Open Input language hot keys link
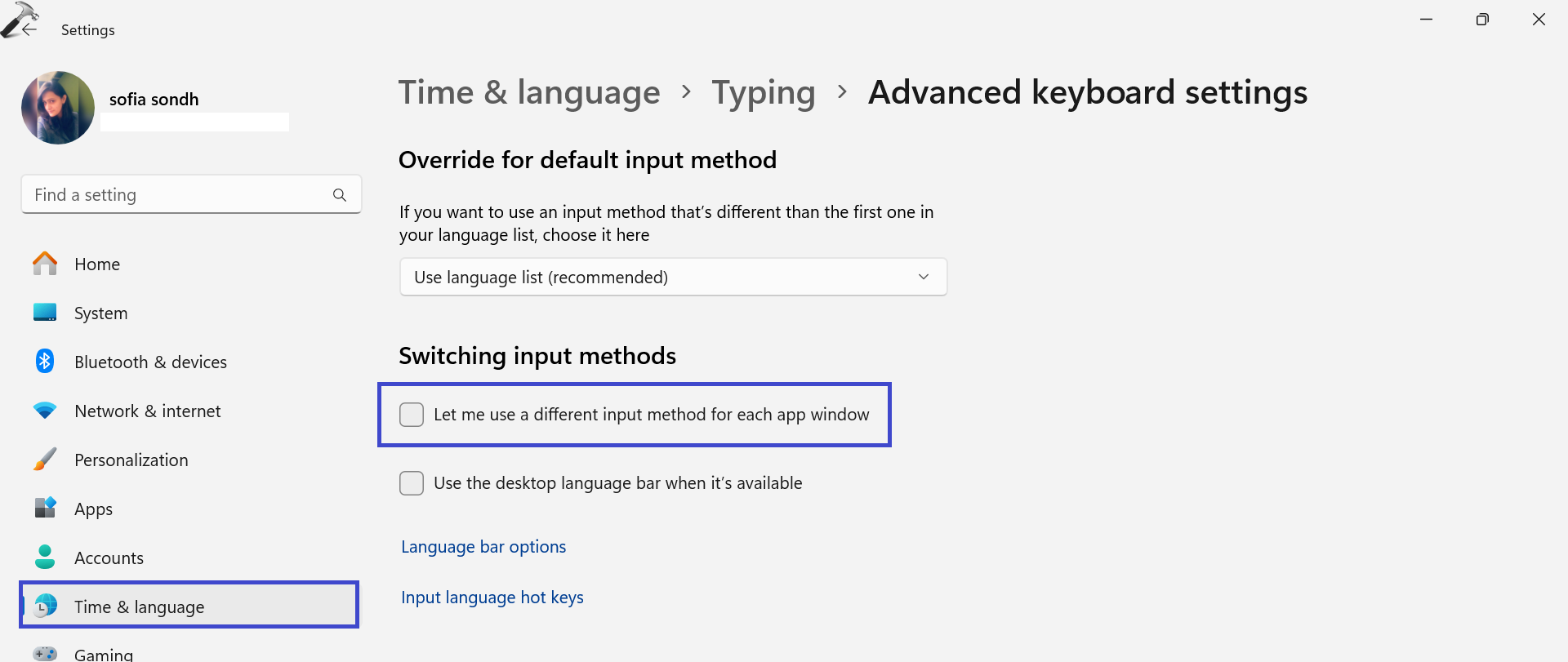This screenshot has width=1568, height=662. (x=492, y=598)
